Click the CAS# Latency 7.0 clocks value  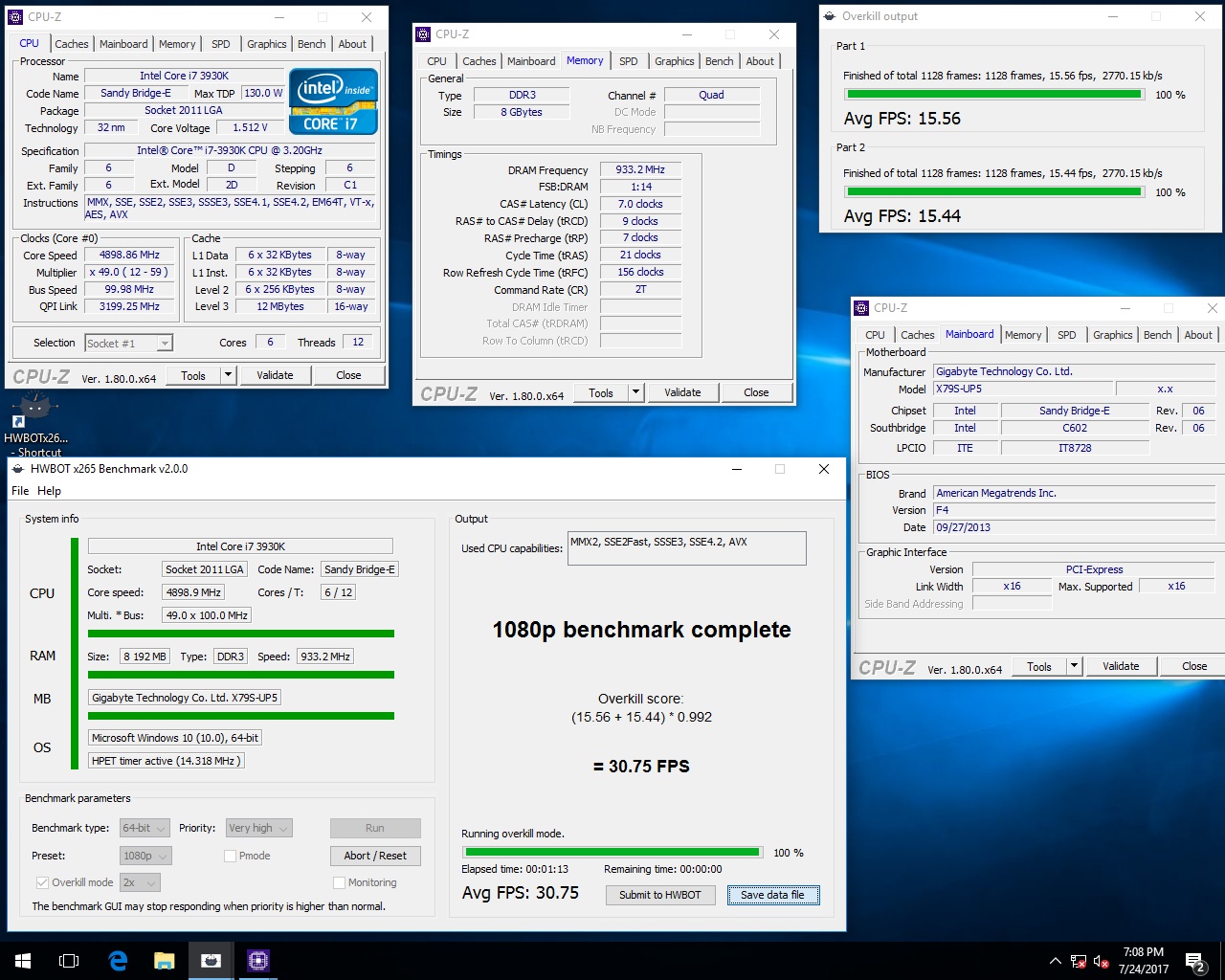pyautogui.click(x=640, y=204)
